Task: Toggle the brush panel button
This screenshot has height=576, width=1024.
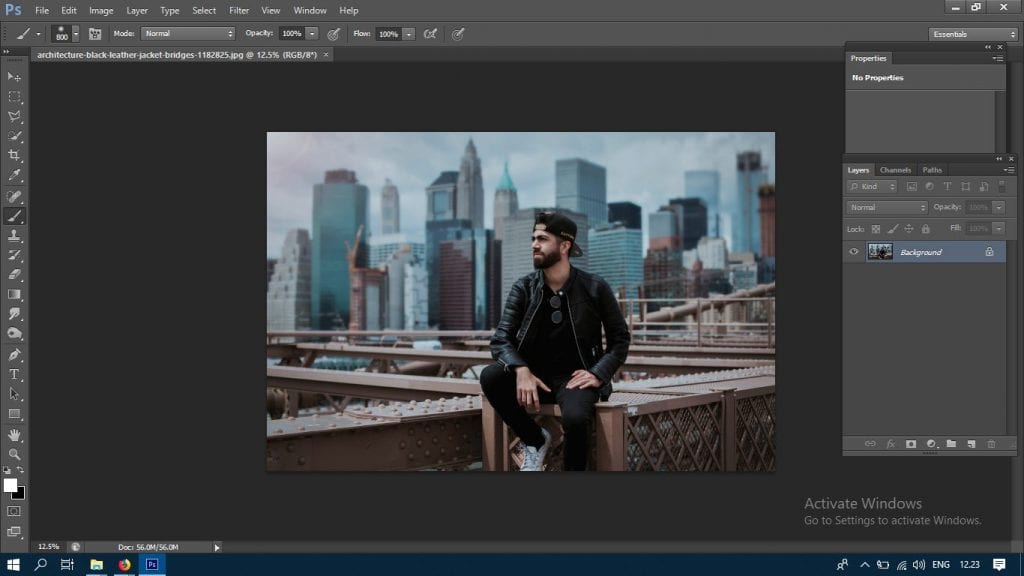Action: click(95, 33)
